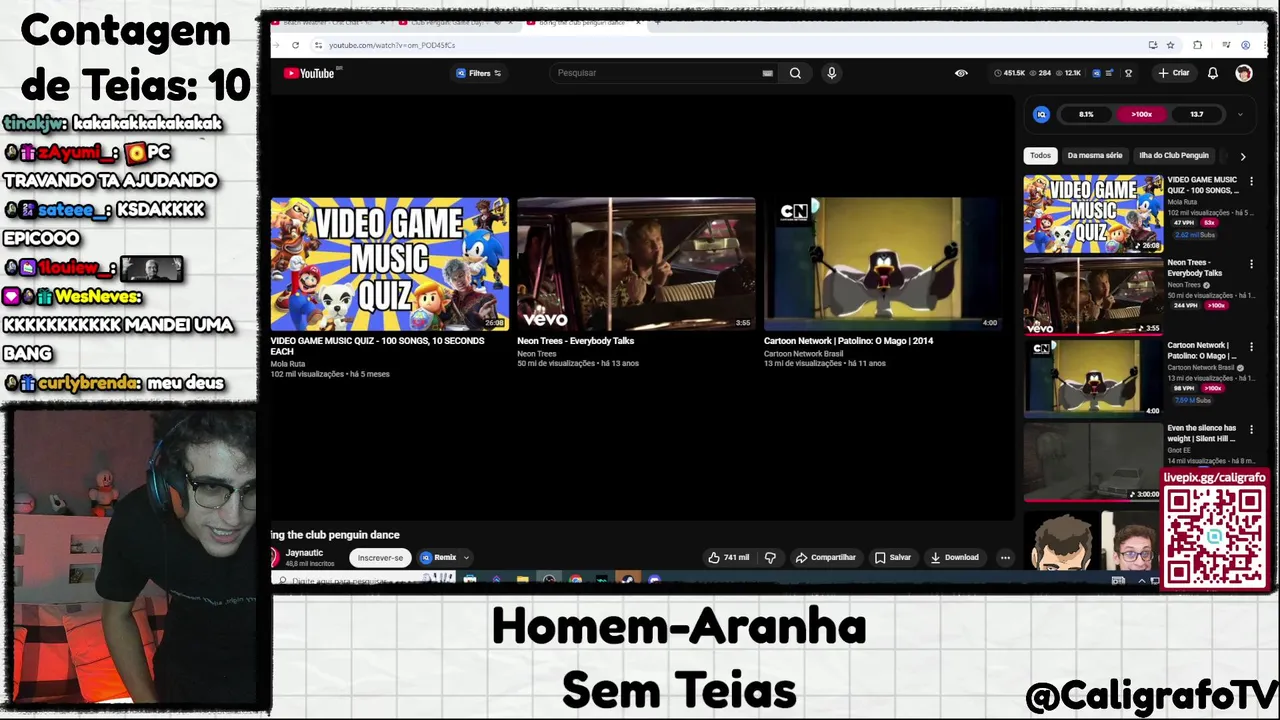Dislike the video with thumbs down
Screen dimensions: 1280x720
[x=770, y=558]
